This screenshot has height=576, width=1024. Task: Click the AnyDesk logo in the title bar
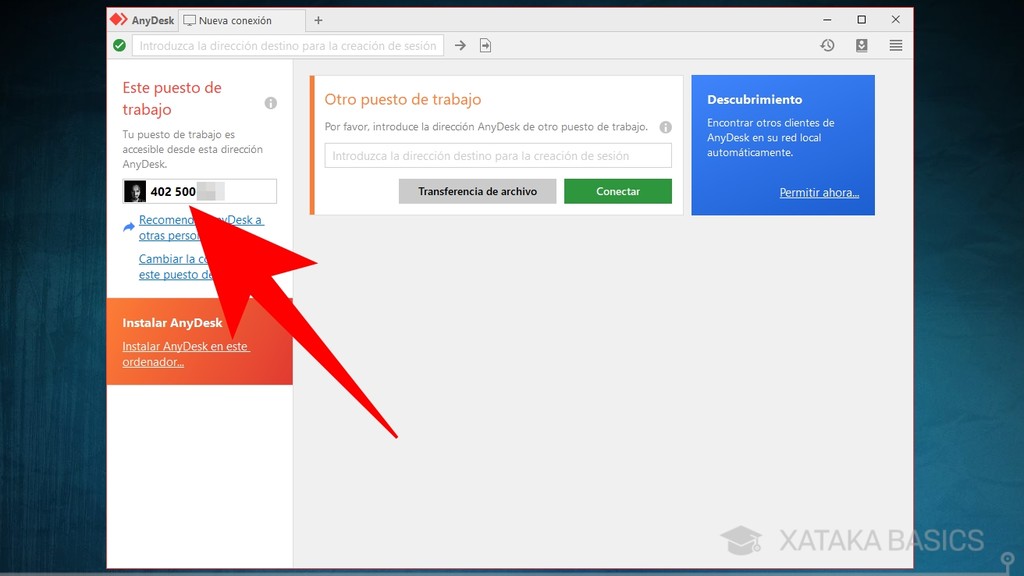point(119,20)
